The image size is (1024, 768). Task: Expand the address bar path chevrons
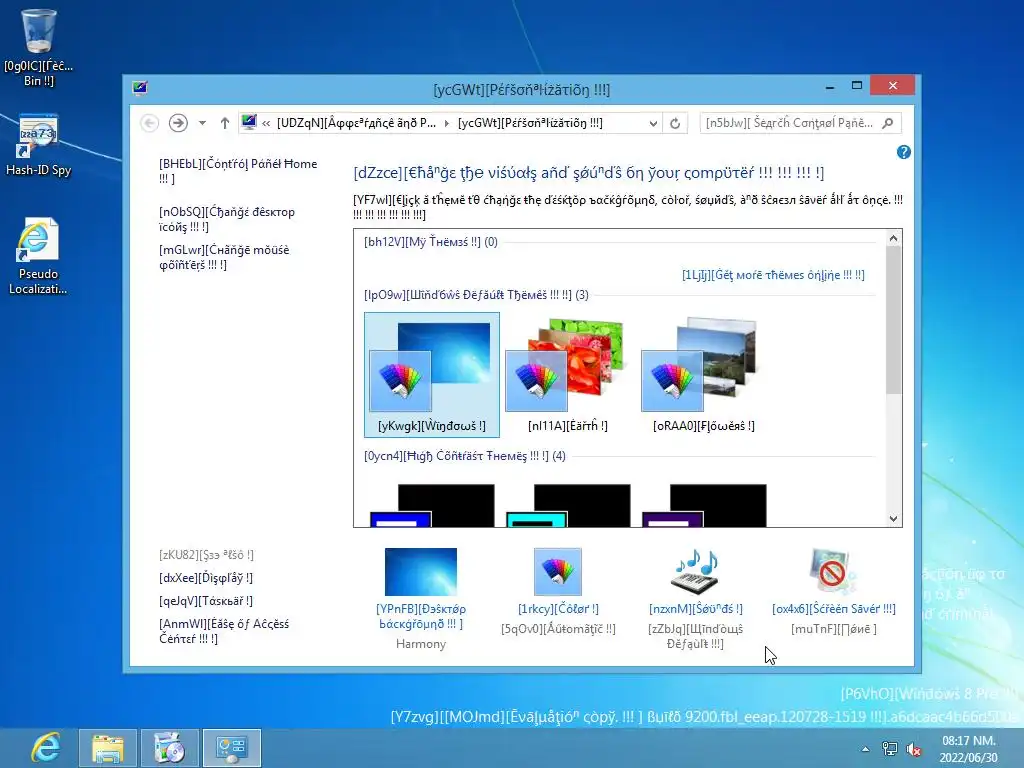(266, 123)
